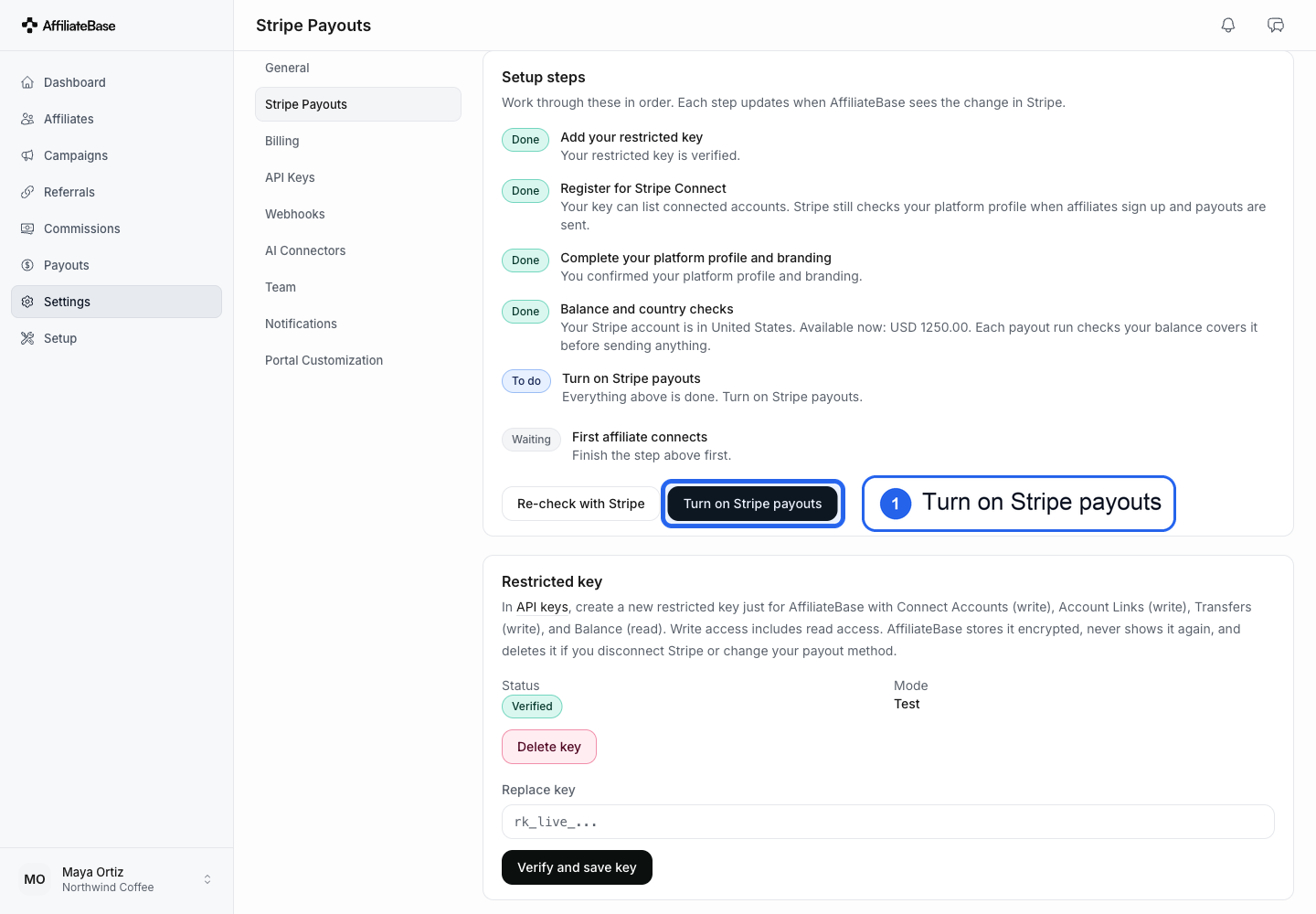Screen dimensions: 1316x914
Task: Click the Payouts dollar icon
Action: point(27,265)
